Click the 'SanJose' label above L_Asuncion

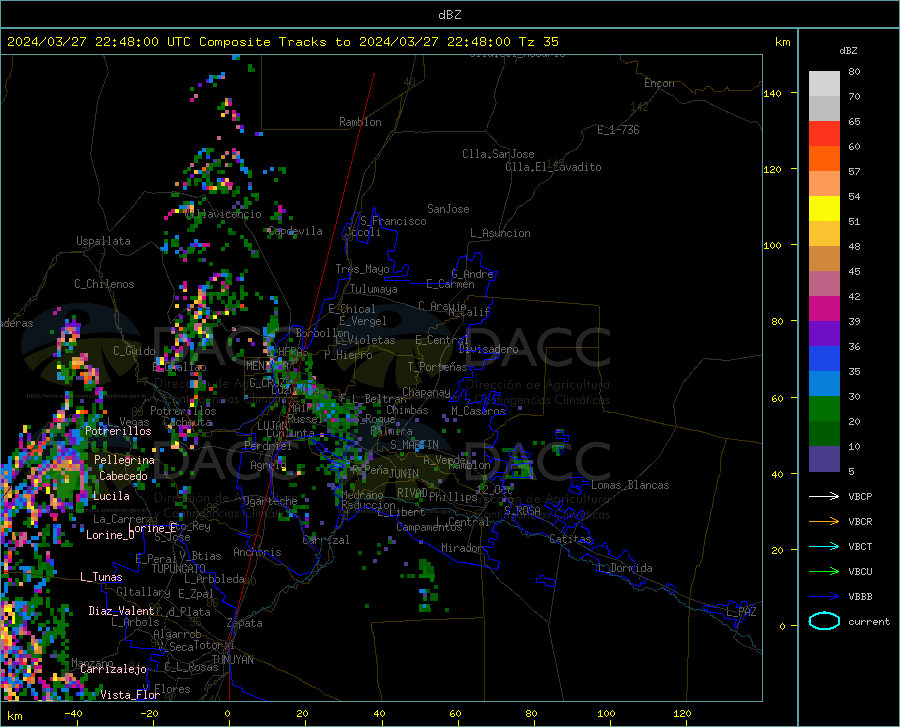[x=448, y=209]
